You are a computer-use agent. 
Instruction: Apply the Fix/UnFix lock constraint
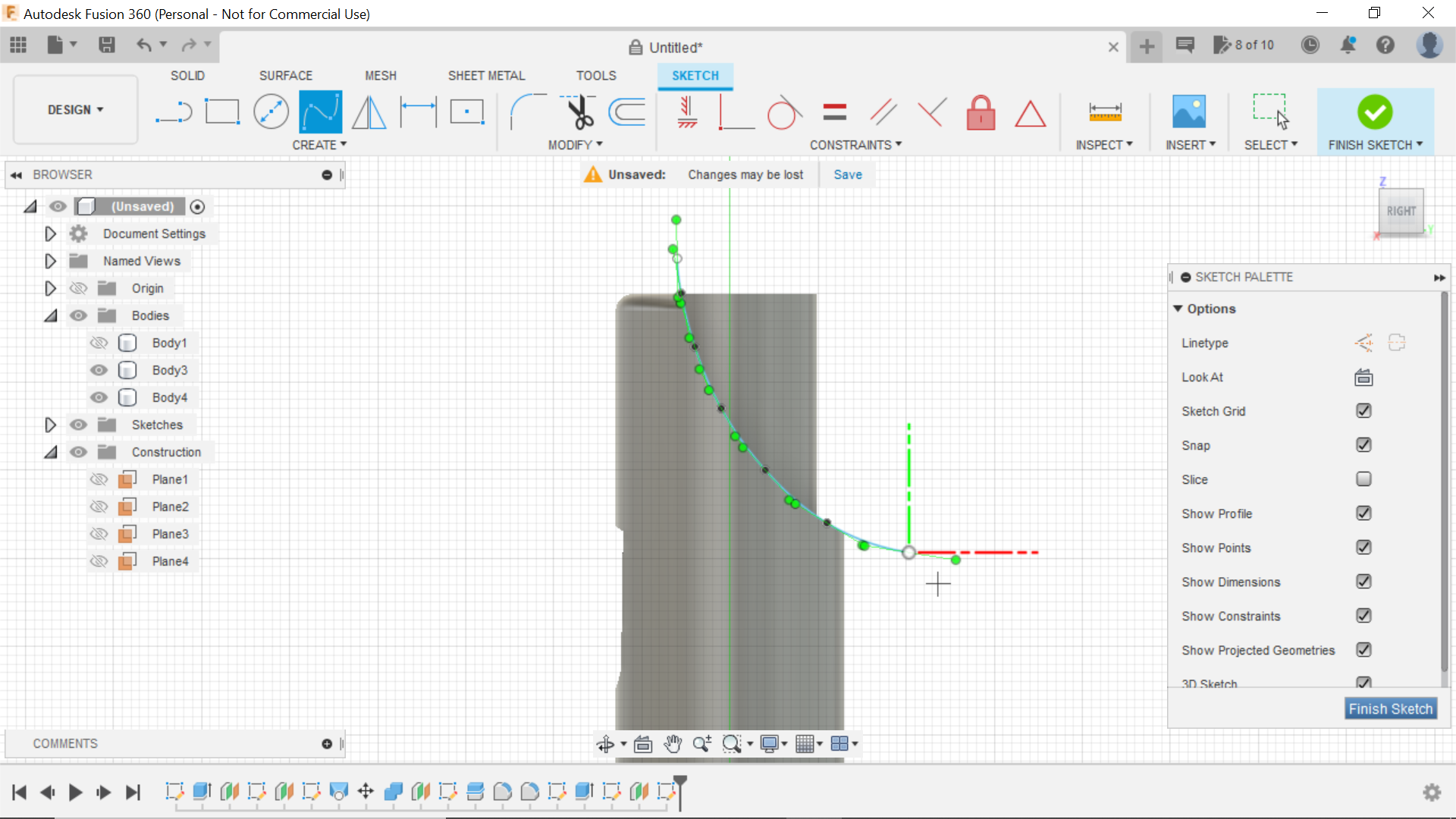click(x=981, y=111)
